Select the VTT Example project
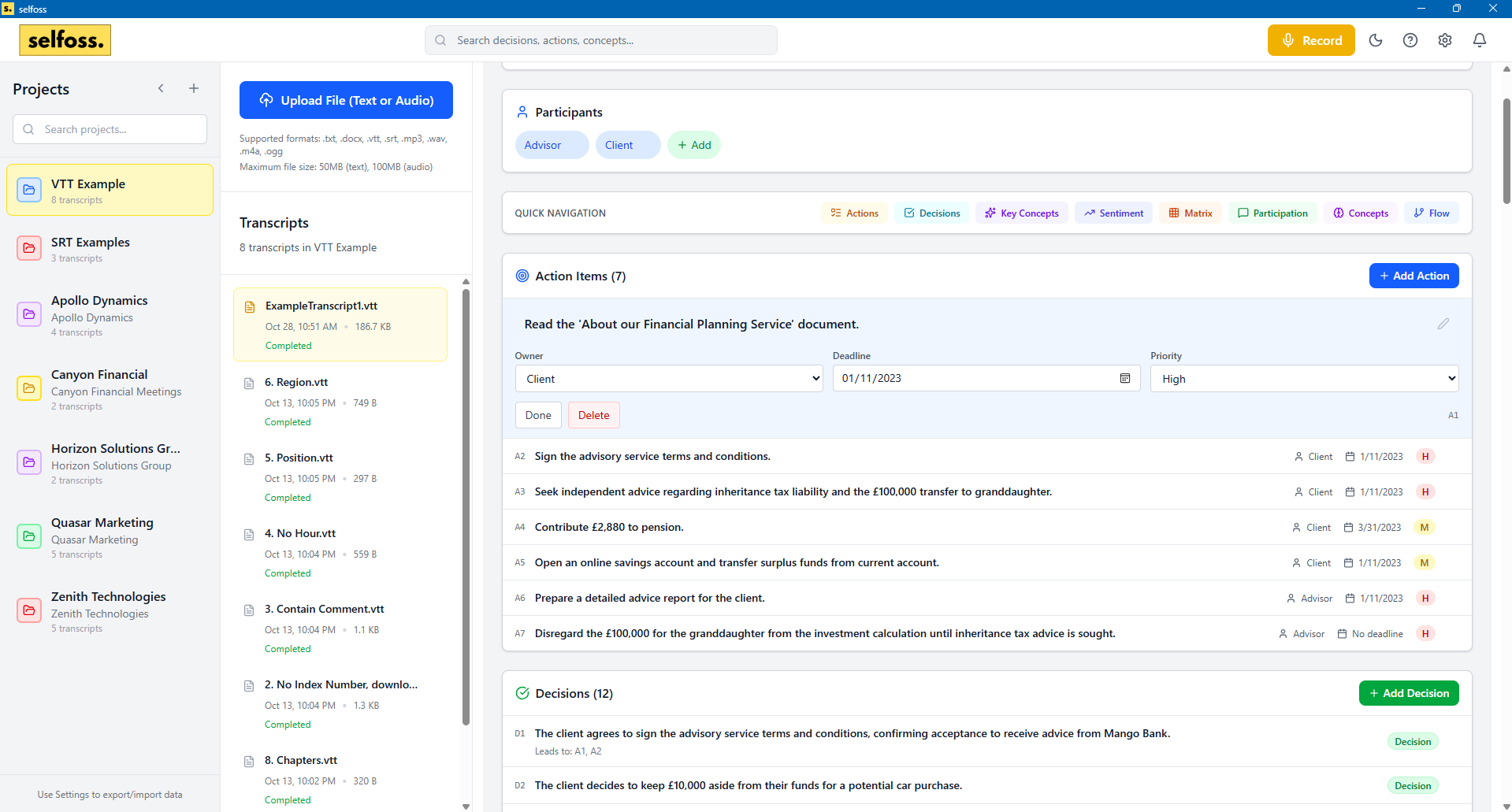 [110, 190]
